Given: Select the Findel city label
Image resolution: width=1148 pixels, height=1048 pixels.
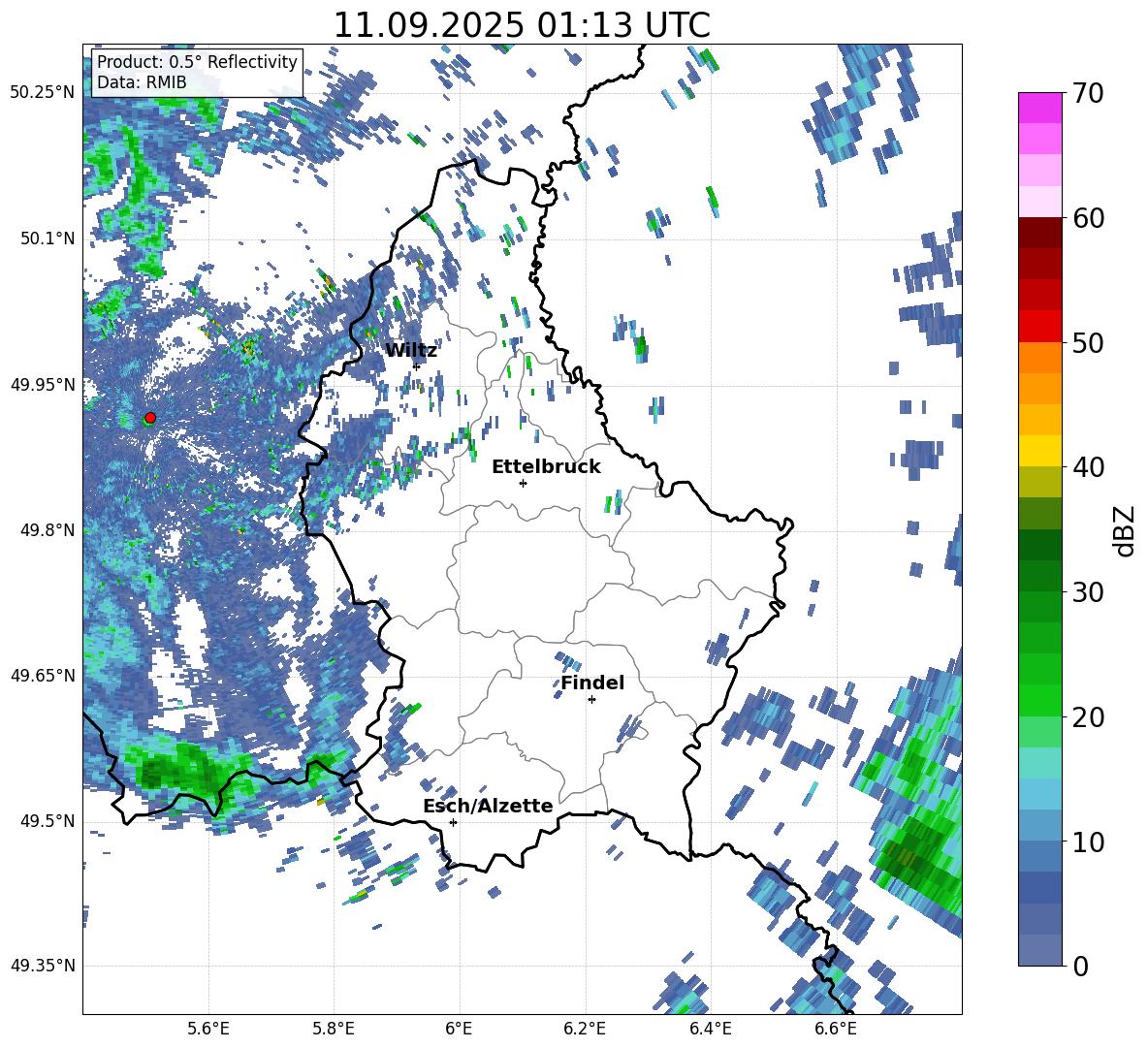Looking at the screenshot, I should (592, 683).
